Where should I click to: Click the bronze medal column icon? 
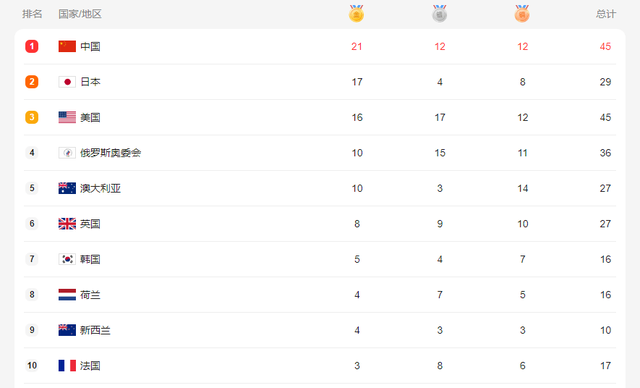click(x=522, y=13)
